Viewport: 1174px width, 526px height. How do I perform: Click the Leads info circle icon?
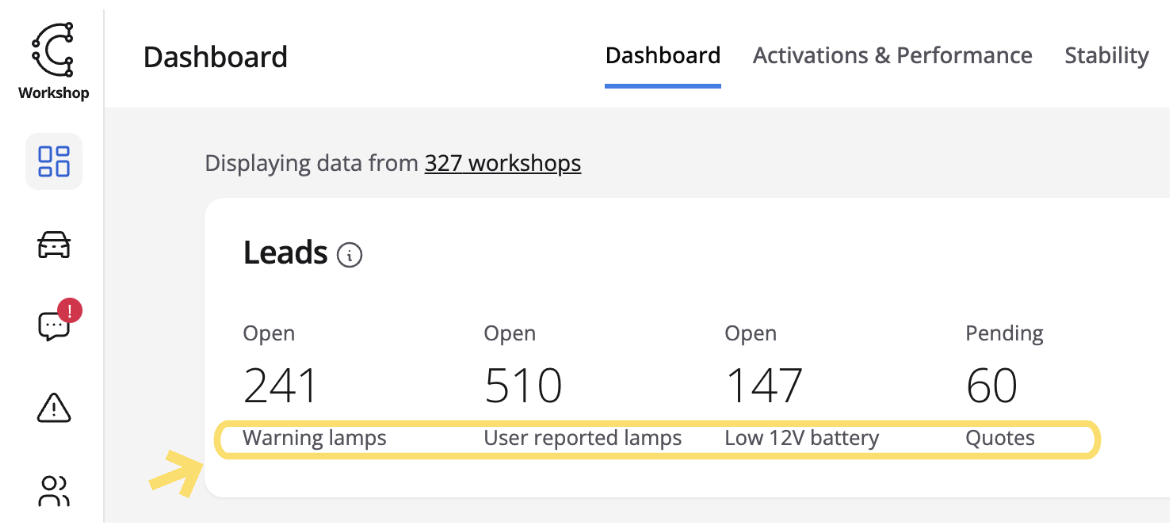(350, 255)
